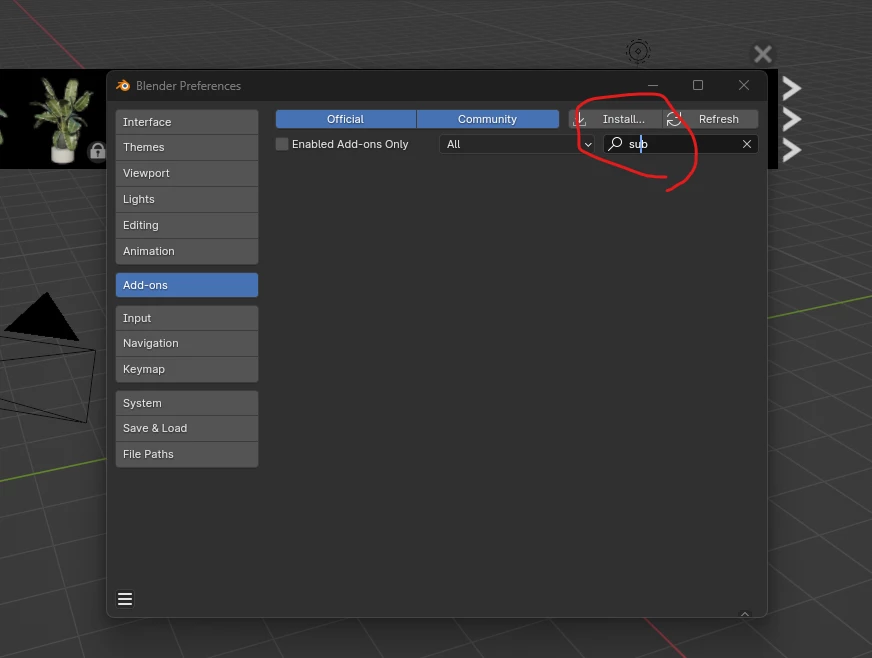
Task: Go to the Editing section
Action: (x=187, y=225)
